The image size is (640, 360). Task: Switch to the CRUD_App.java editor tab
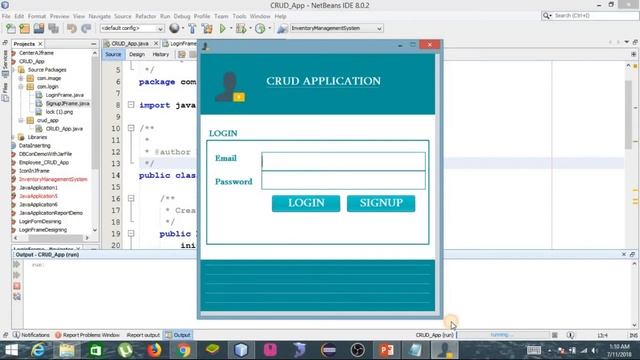pos(130,43)
